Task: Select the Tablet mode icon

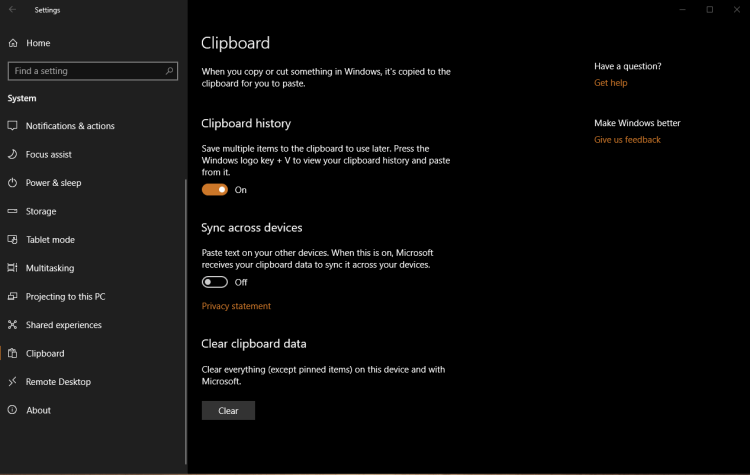Action: 13,240
